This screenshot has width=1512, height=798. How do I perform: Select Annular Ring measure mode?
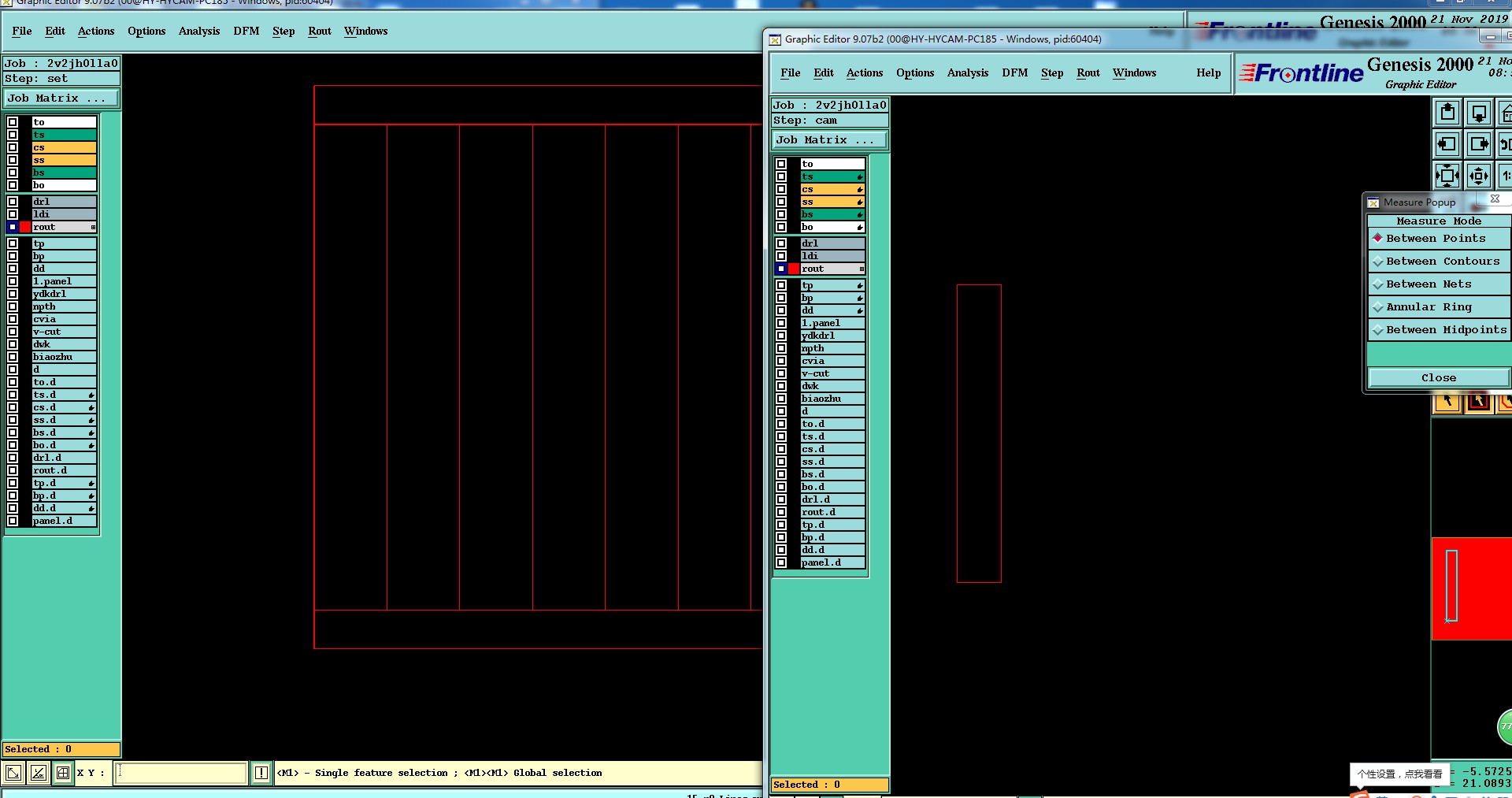pos(1439,306)
